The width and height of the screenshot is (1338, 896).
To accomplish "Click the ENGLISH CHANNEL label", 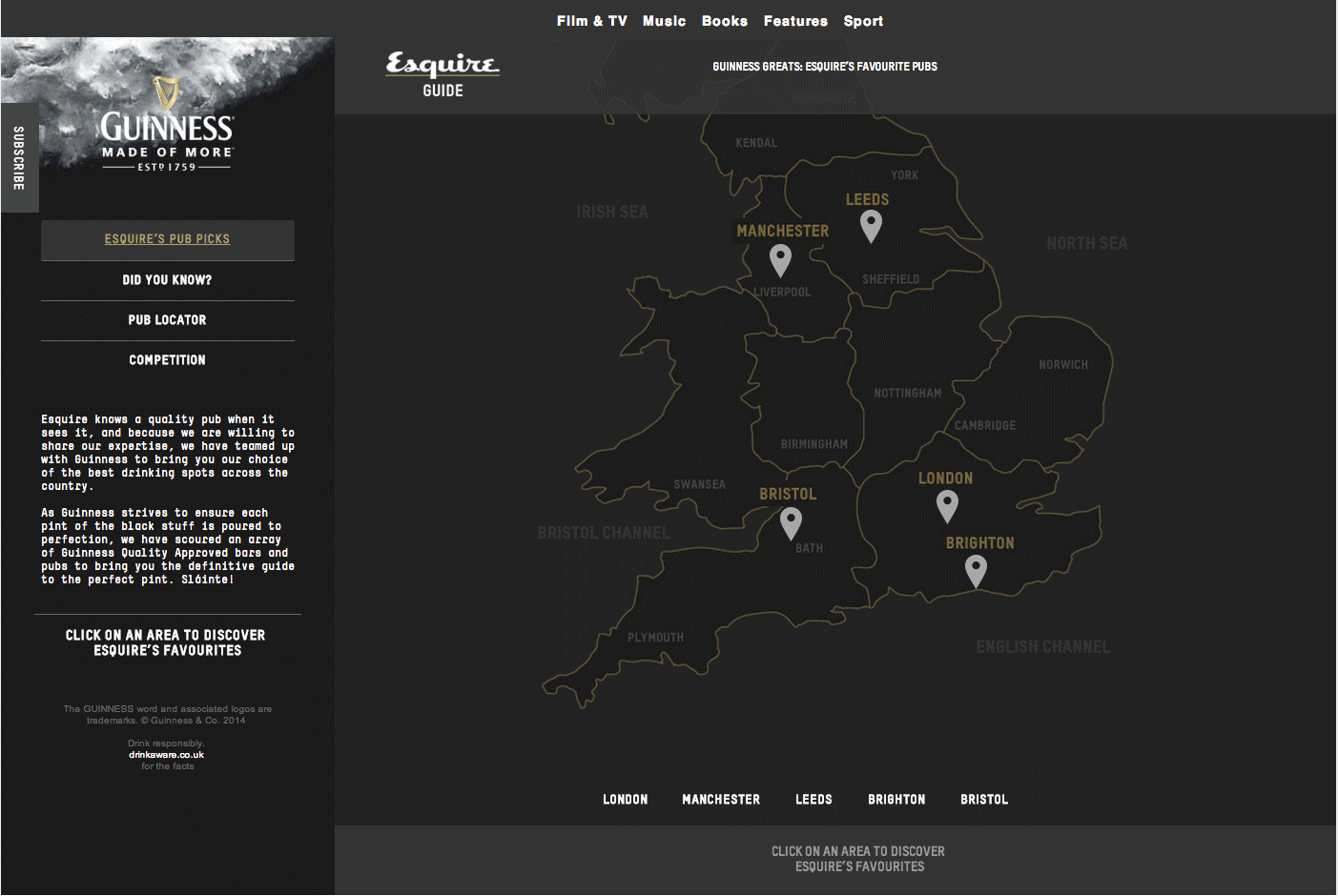I will tap(1043, 646).
